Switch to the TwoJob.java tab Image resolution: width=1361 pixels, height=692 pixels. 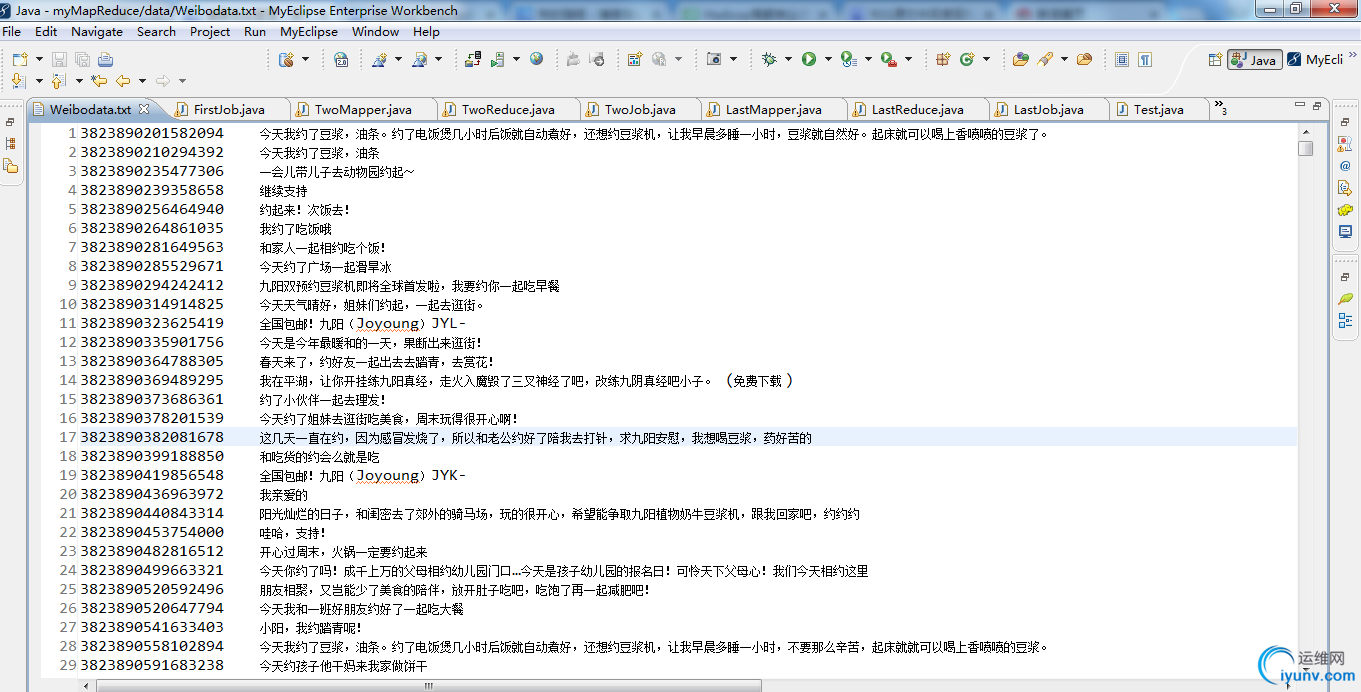tap(640, 109)
